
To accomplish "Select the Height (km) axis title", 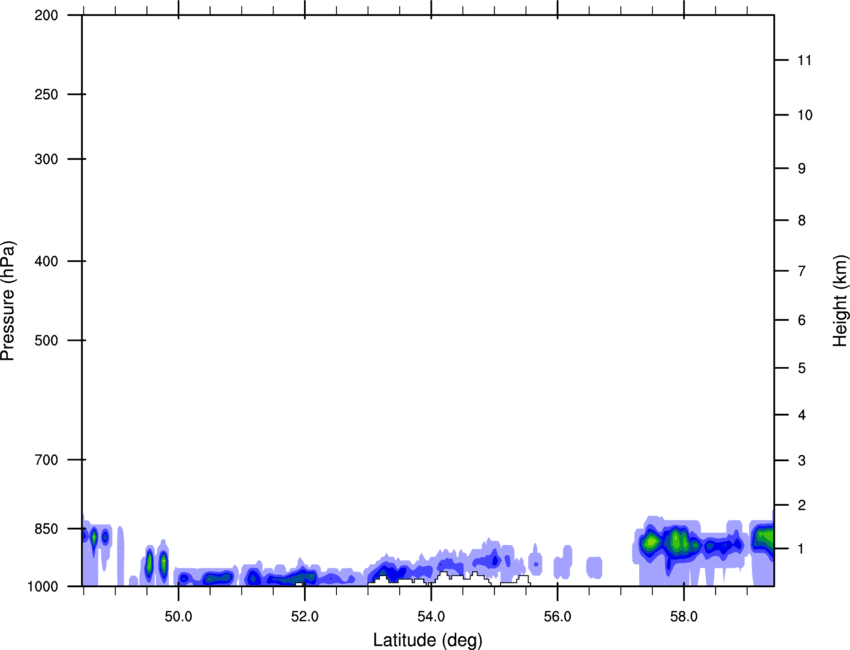I will click(x=840, y=301).
